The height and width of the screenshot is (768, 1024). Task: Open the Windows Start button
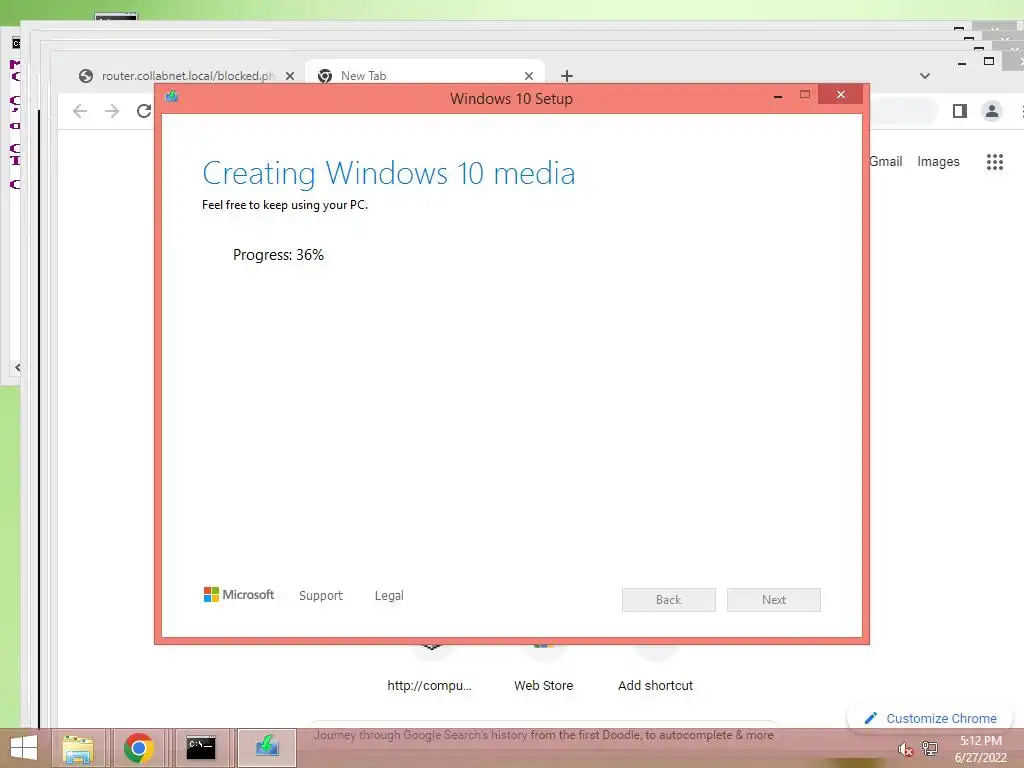[x=24, y=748]
